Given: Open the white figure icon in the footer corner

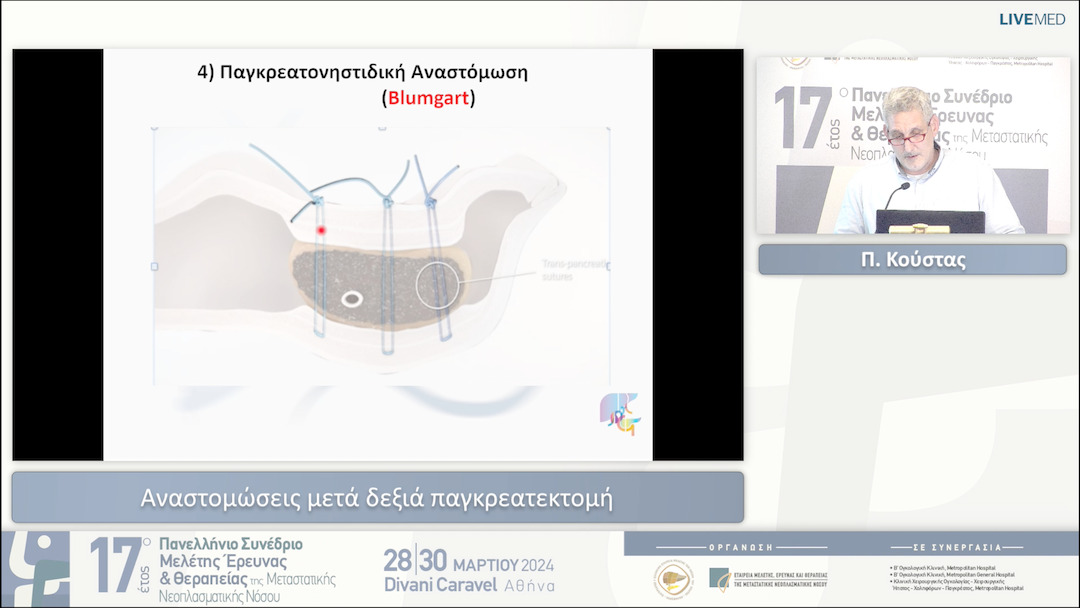Looking at the screenshot, I should [40, 567].
